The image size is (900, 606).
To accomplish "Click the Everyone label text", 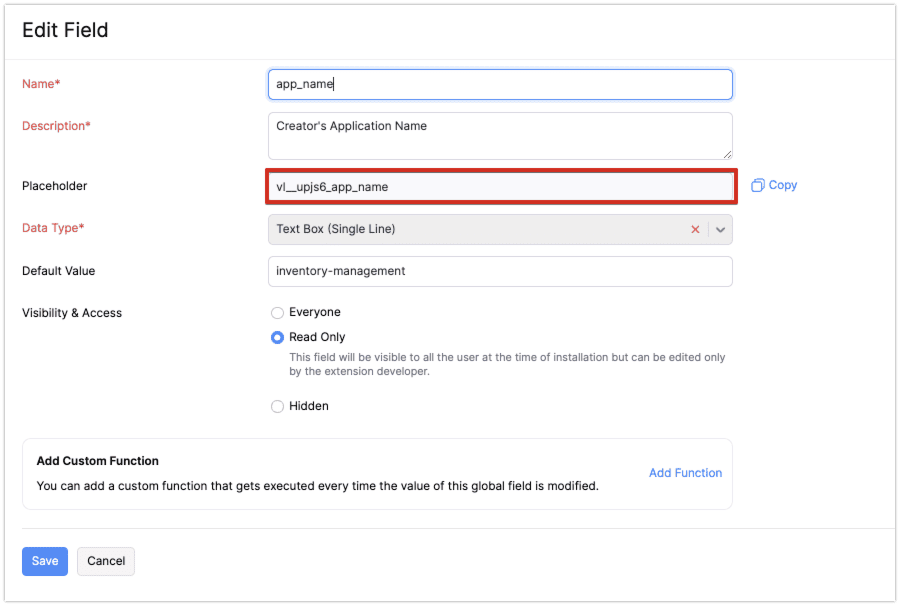I will point(315,312).
